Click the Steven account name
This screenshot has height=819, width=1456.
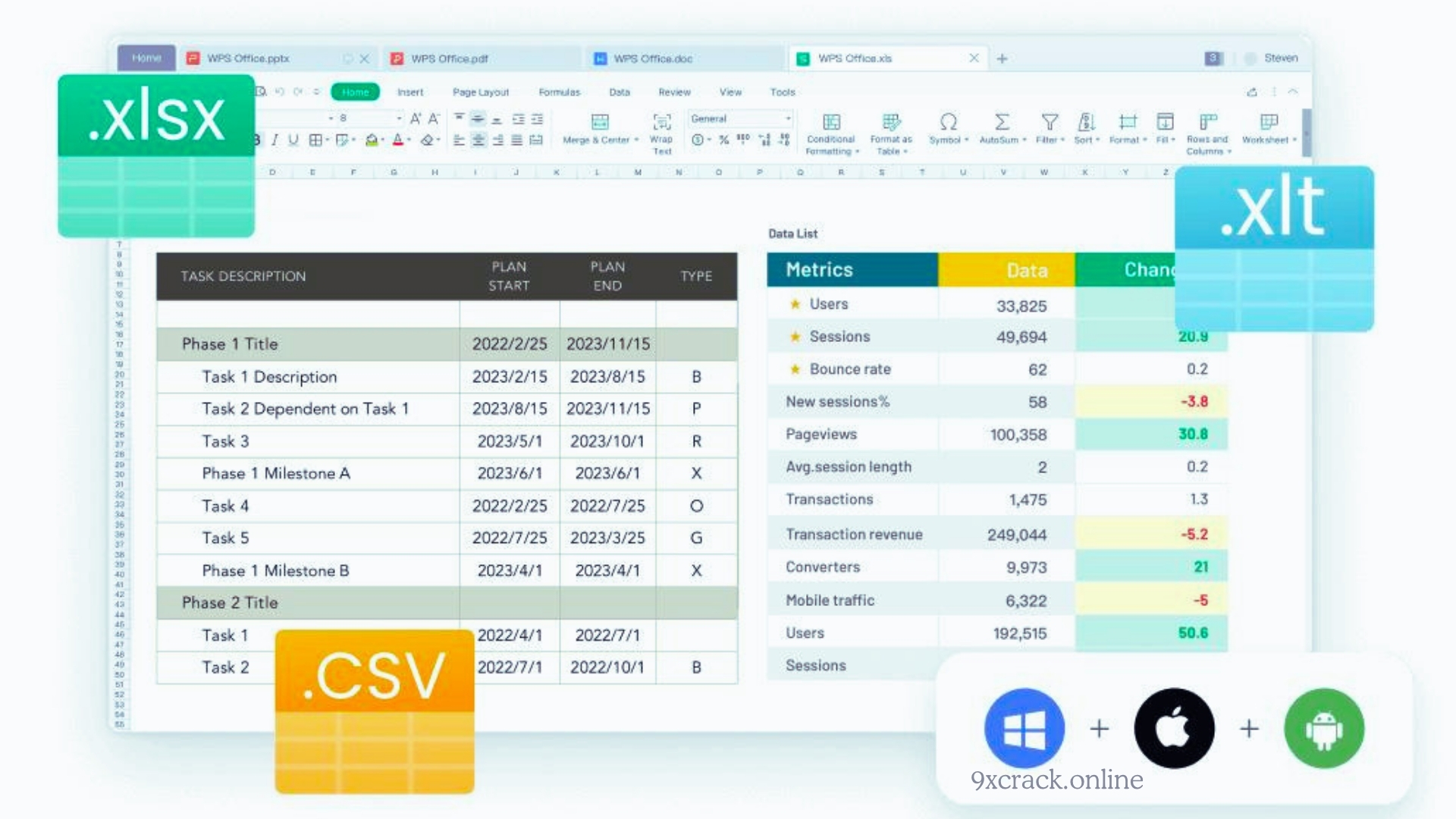pos(1281,58)
